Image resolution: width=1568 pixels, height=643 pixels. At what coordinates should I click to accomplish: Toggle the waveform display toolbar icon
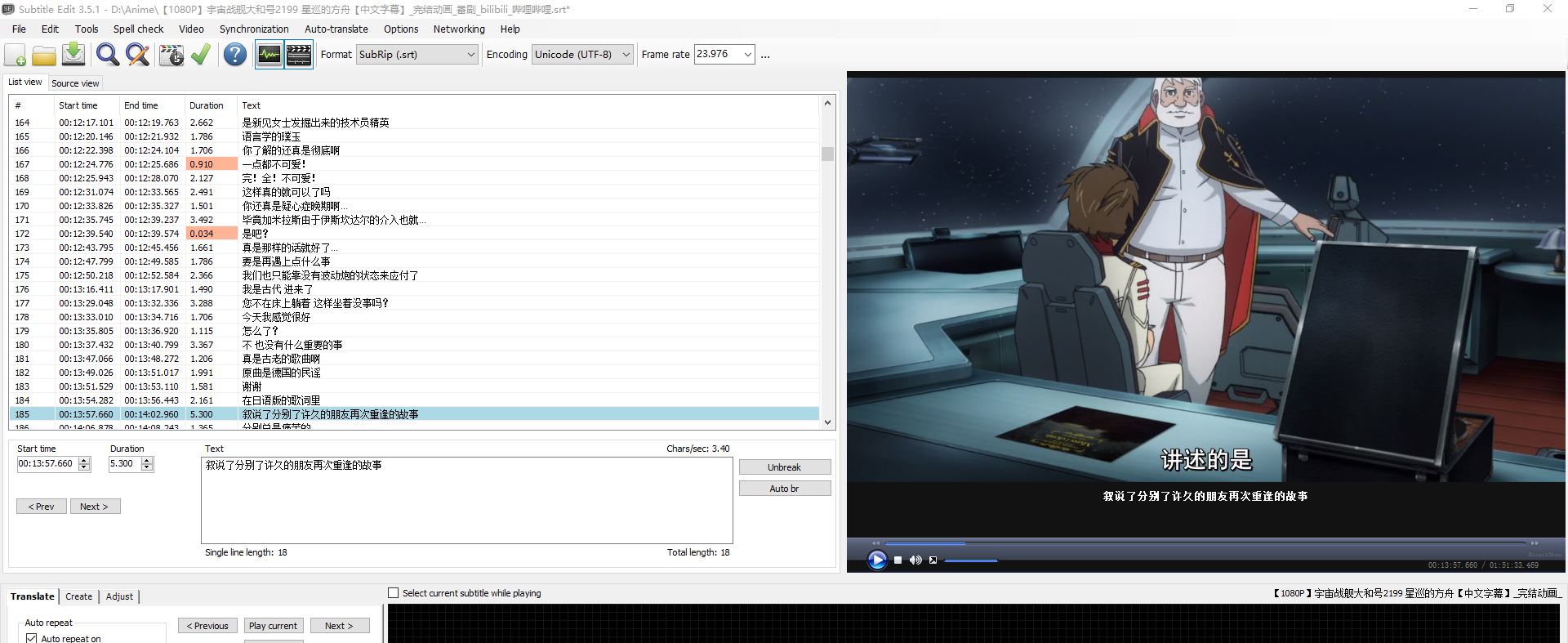click(x=269, y=55)
